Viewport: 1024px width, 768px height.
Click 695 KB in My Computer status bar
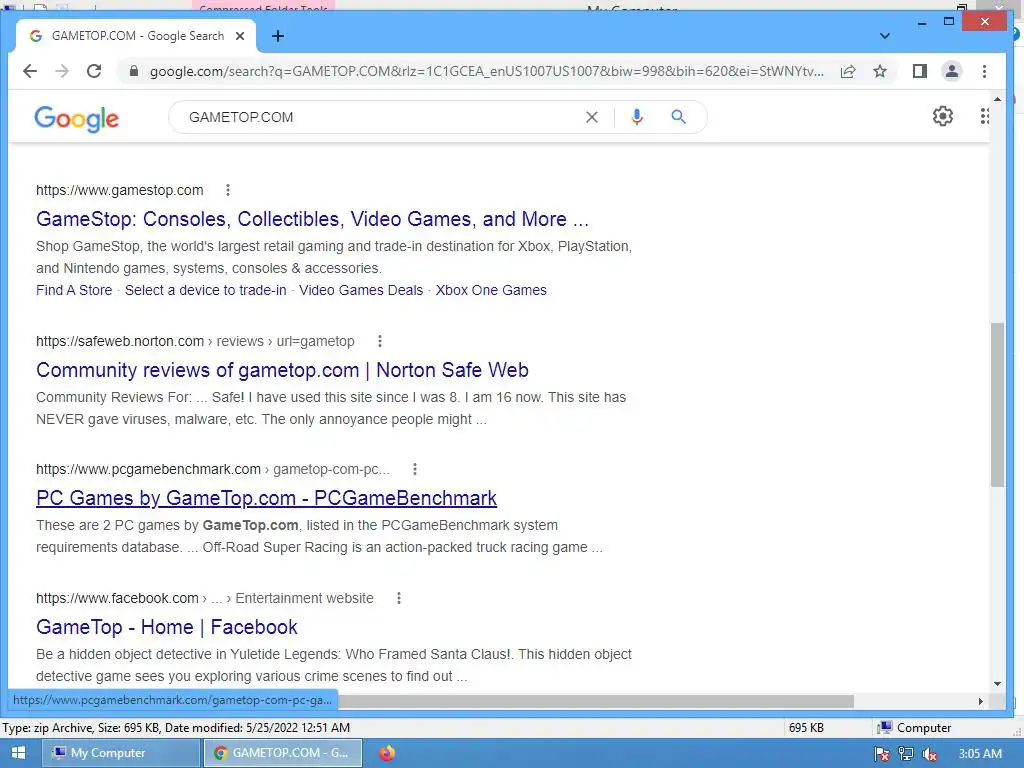(806, 728)
